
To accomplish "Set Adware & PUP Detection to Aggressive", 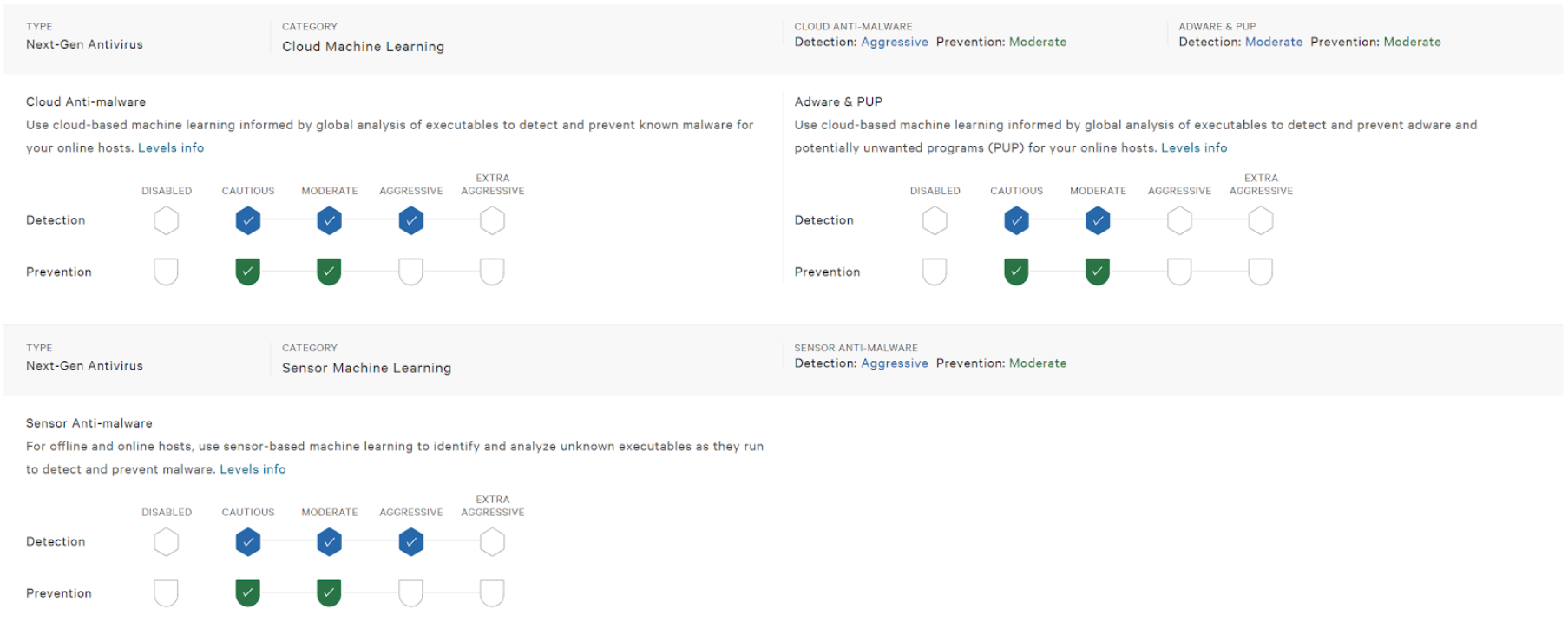I will [x=1179, y=220].
